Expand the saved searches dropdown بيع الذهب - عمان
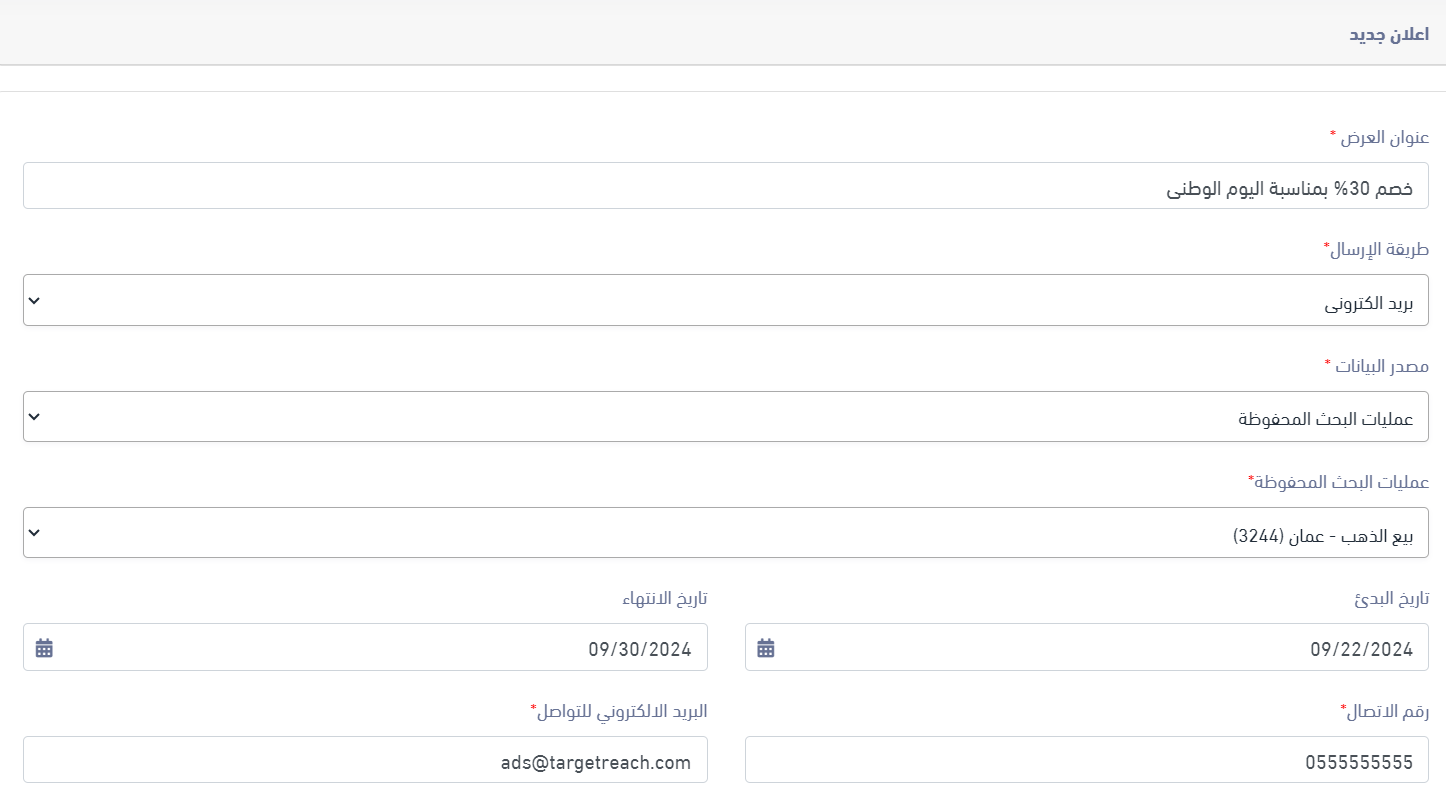 (x=725, y=532)
